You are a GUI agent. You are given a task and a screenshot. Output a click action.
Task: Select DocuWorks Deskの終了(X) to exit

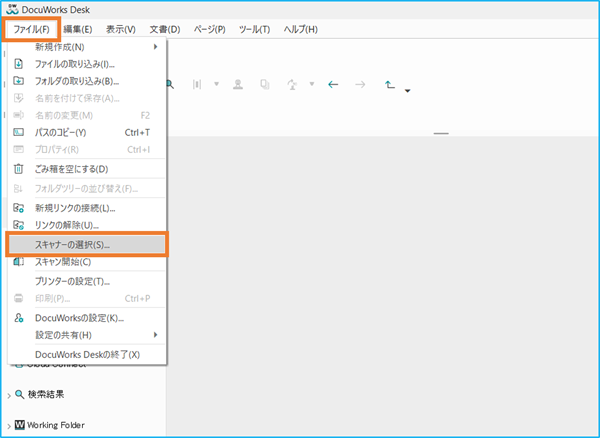pos(87,354)
